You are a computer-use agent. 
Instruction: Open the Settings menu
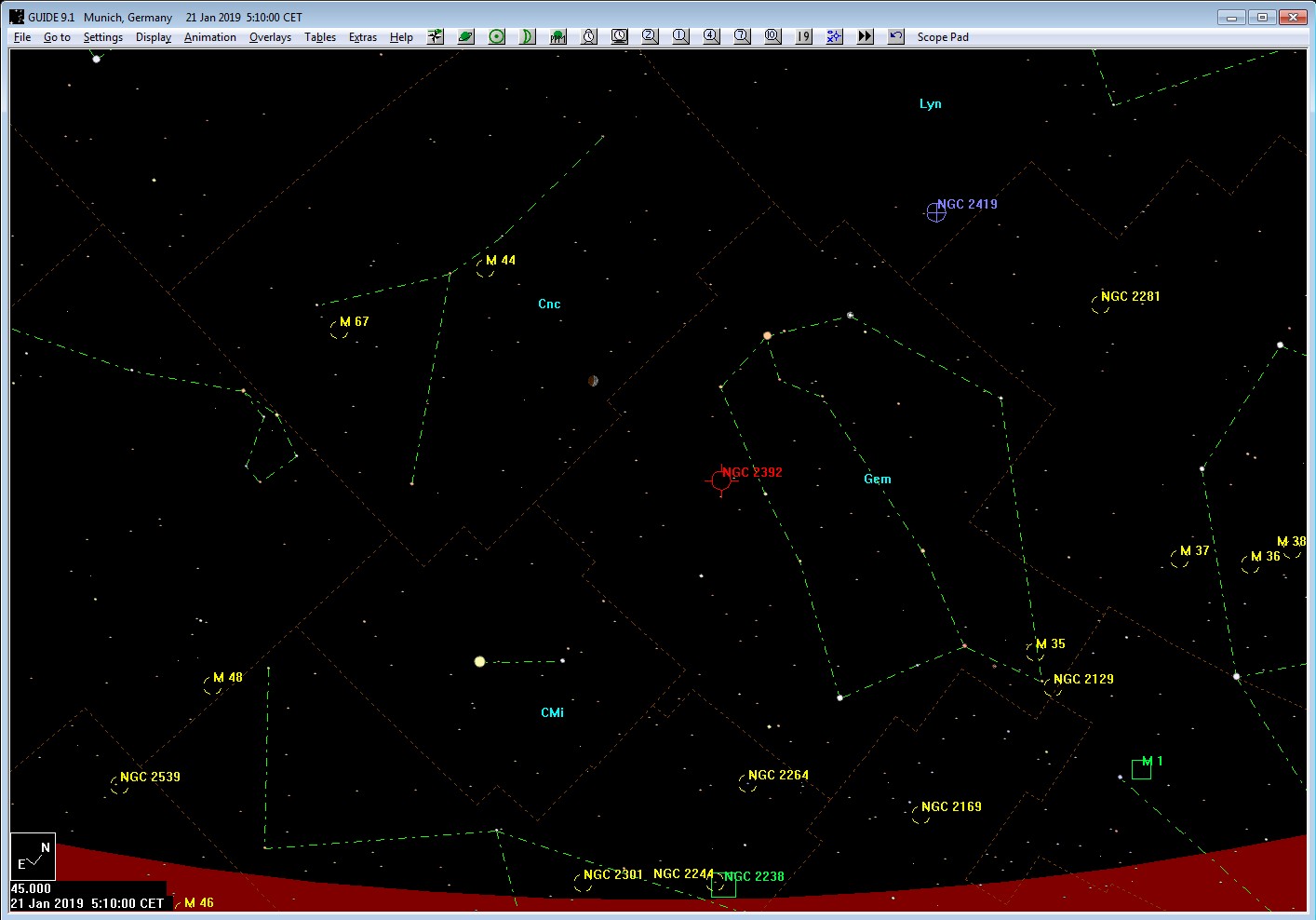[102, 37]
